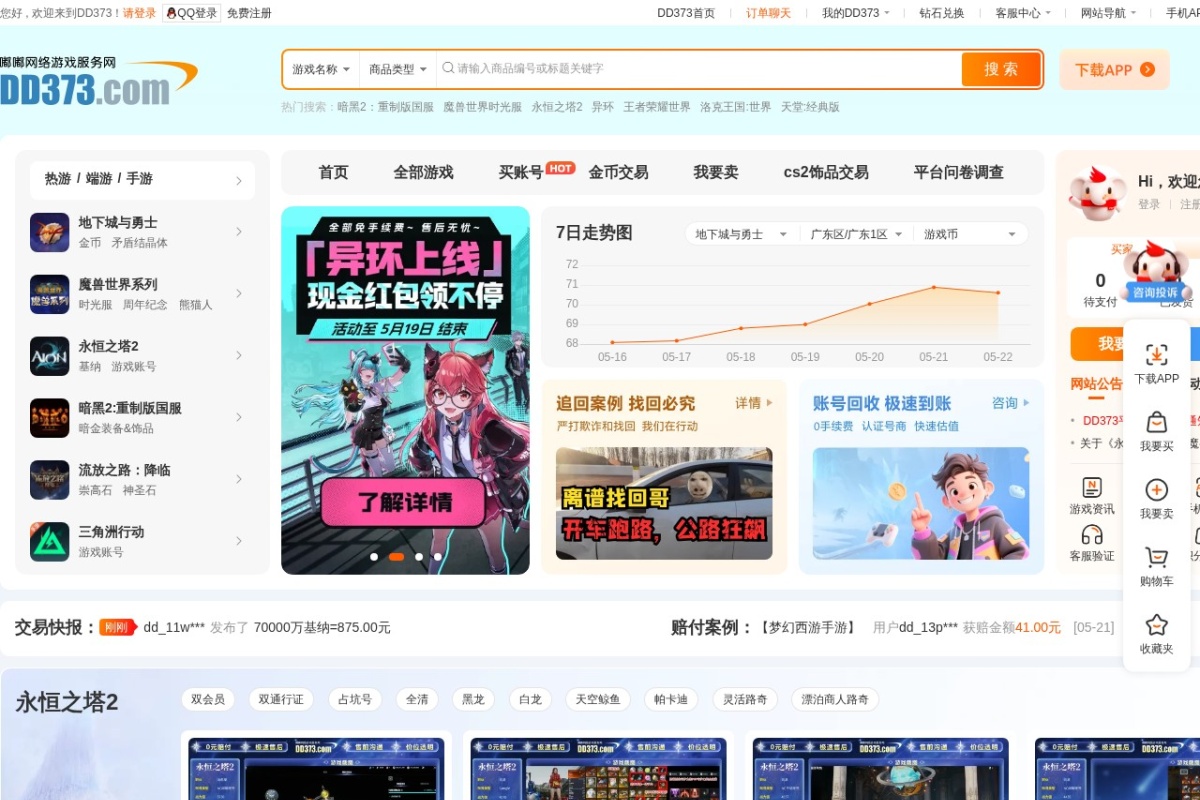Open the 平台问卷调查 navigation tab
1200x800 pixels.
point(958,172)
